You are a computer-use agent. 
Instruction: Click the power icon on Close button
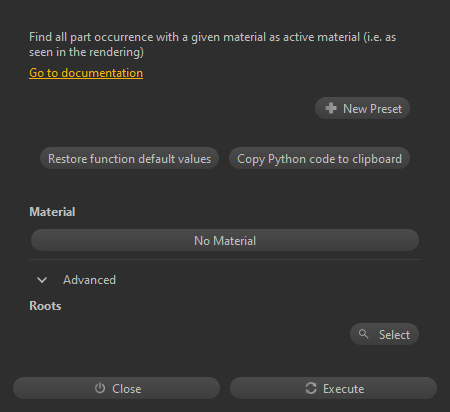[100, 388]
